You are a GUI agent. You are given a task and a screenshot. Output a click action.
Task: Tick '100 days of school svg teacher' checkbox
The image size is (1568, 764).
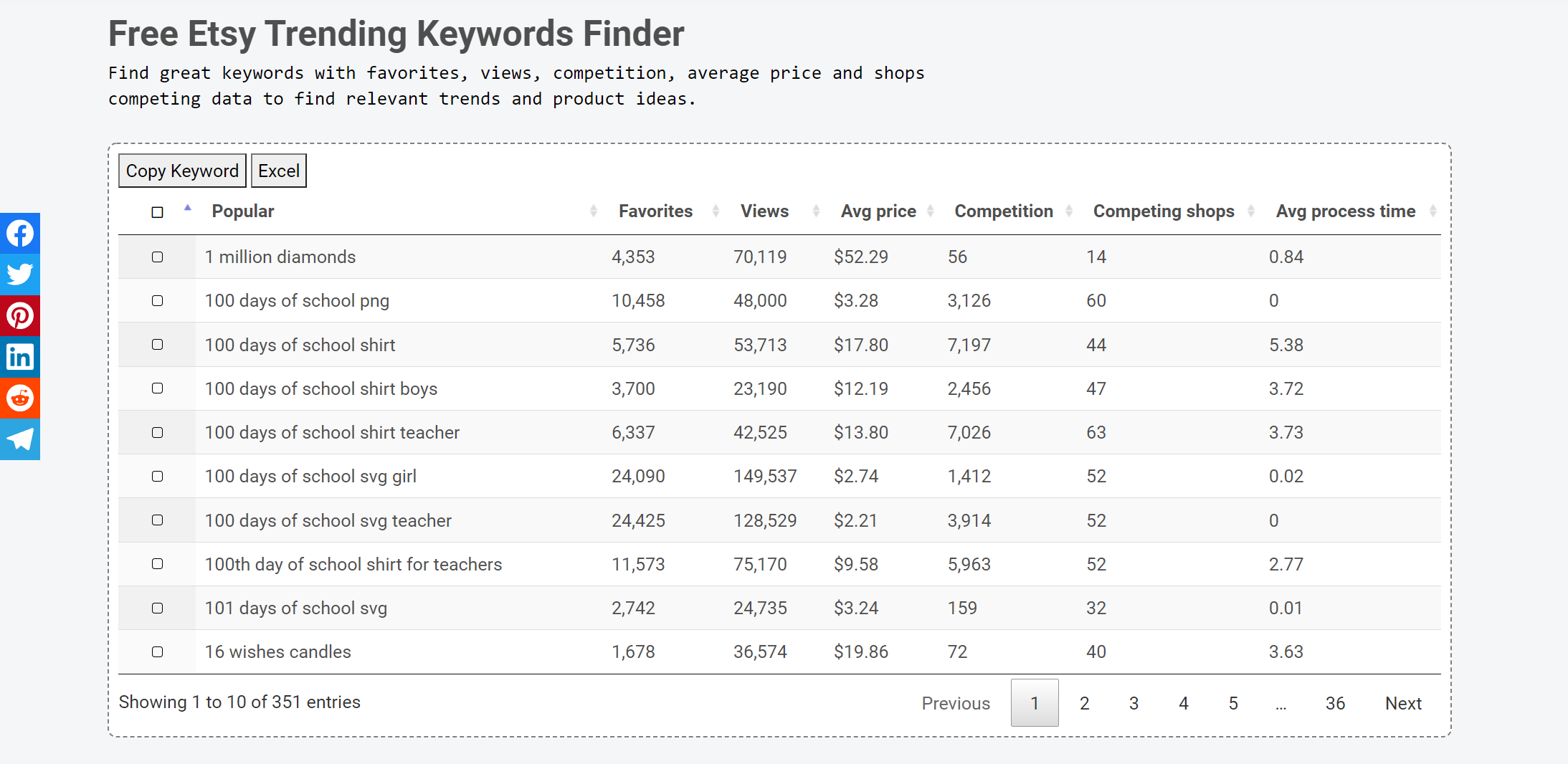[x=158, y=520]
